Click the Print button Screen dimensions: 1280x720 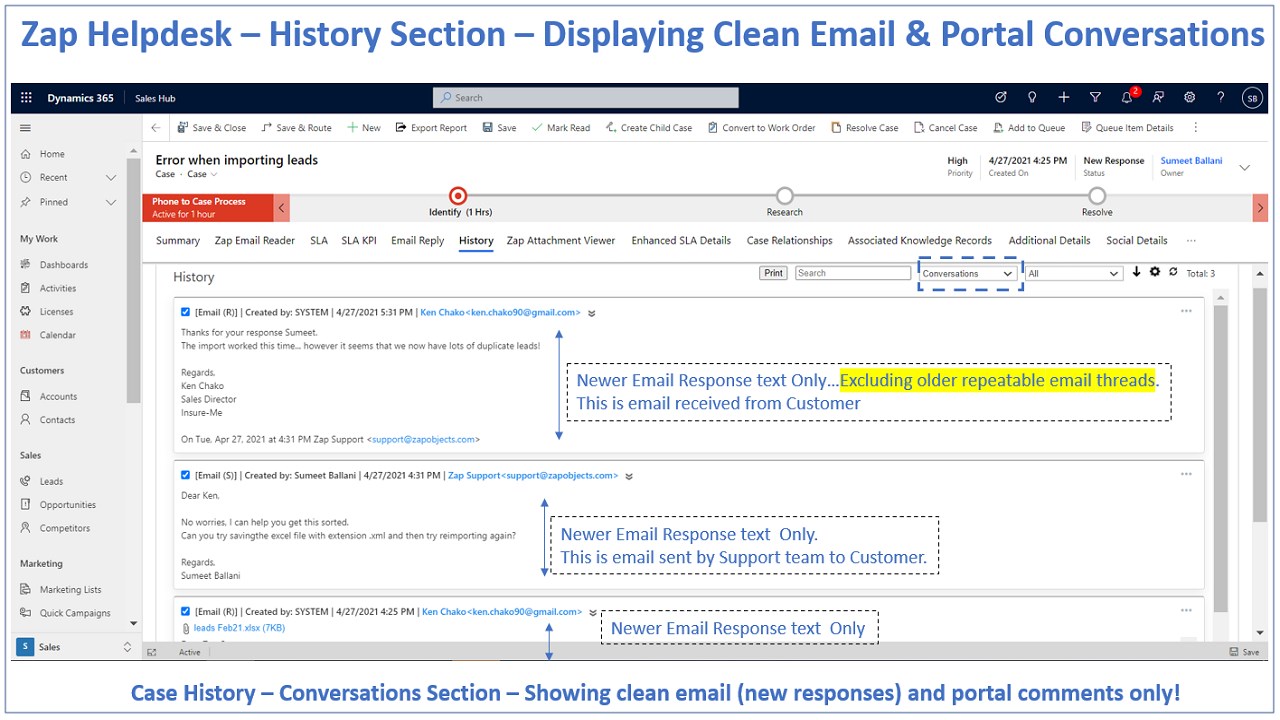point(773,273)
